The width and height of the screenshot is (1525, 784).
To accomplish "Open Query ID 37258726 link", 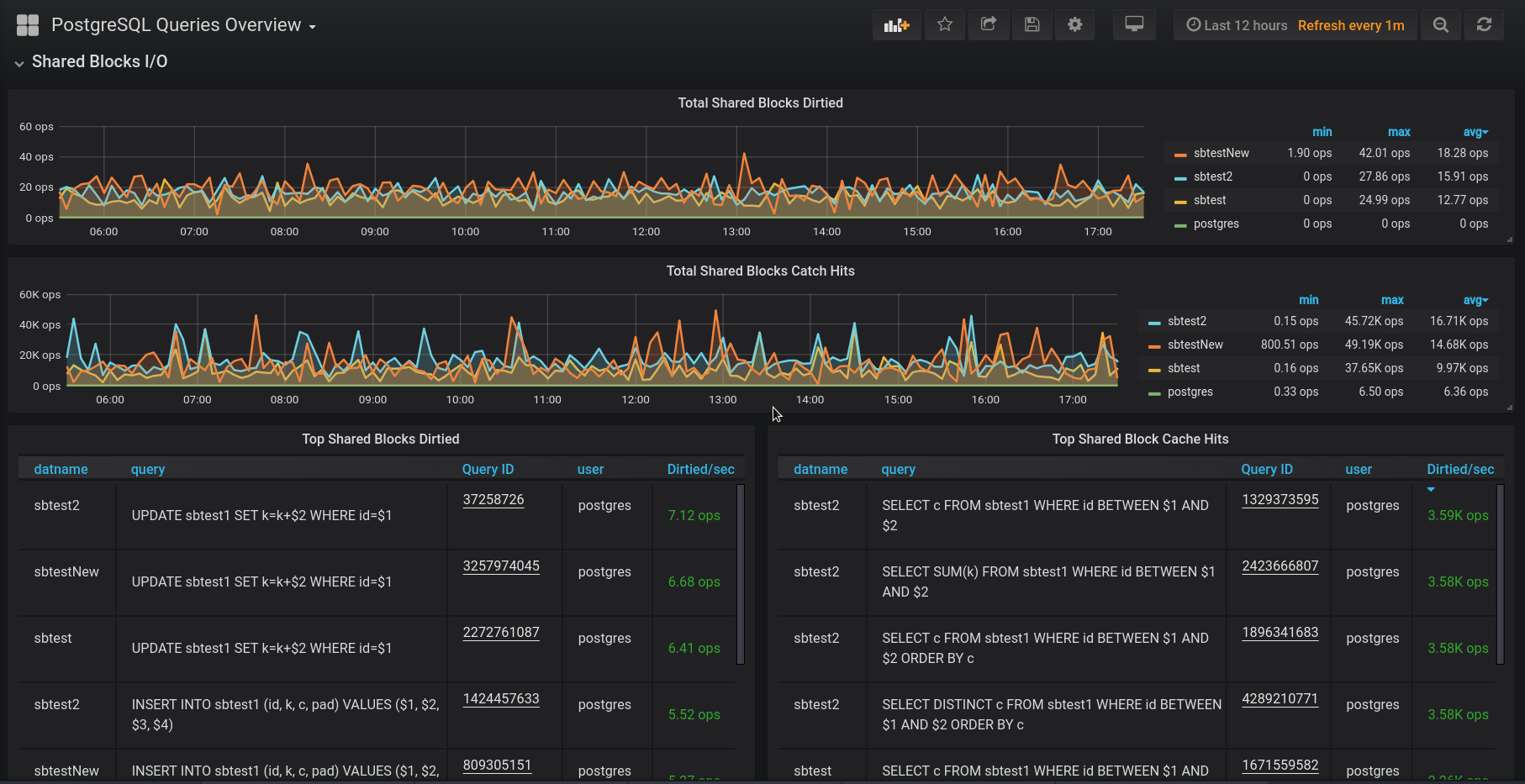I will [493, 499].
